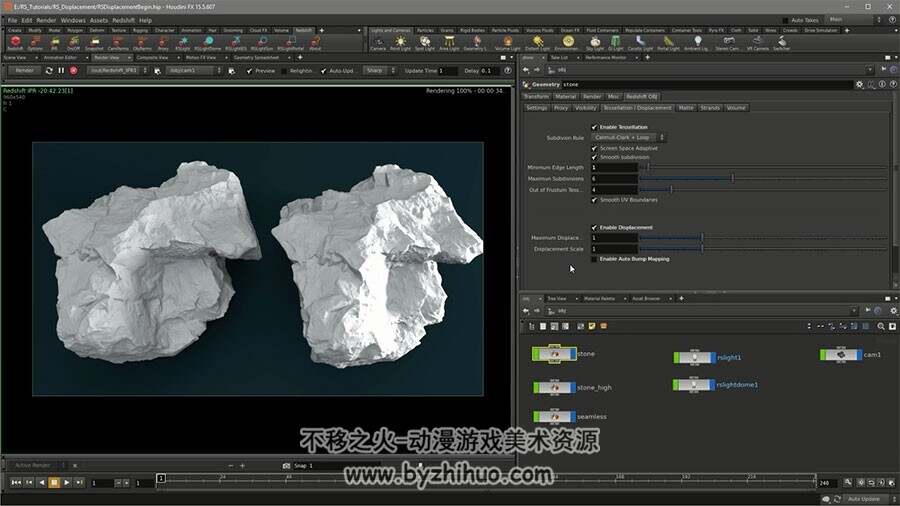Open the camera path dropdown

click(x=194, y=71)
